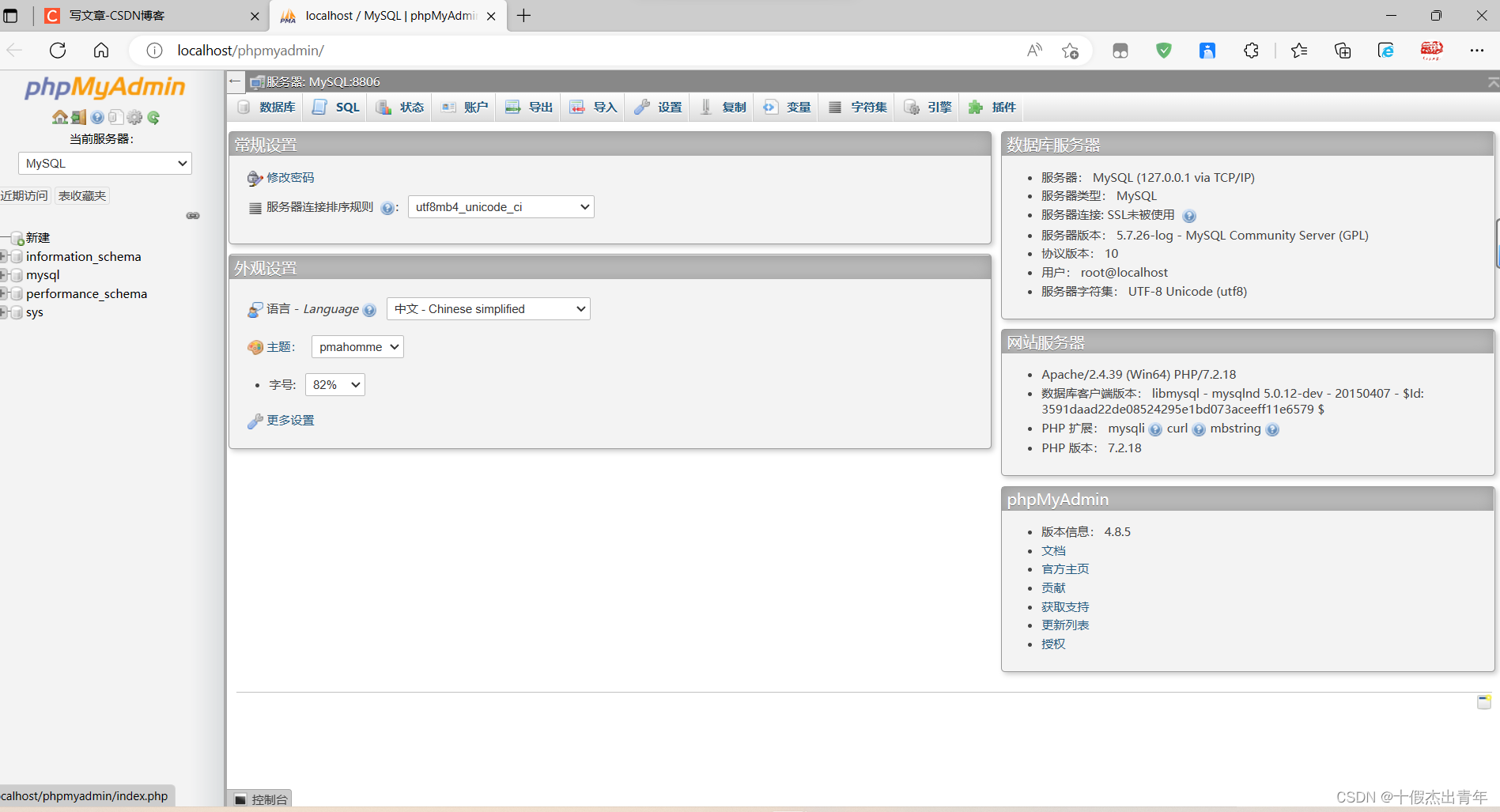Image resolution: width=1500 pixels, height=812 pixels.
Task: Open the 导入 (Import) tab
Action: (593, 108)
